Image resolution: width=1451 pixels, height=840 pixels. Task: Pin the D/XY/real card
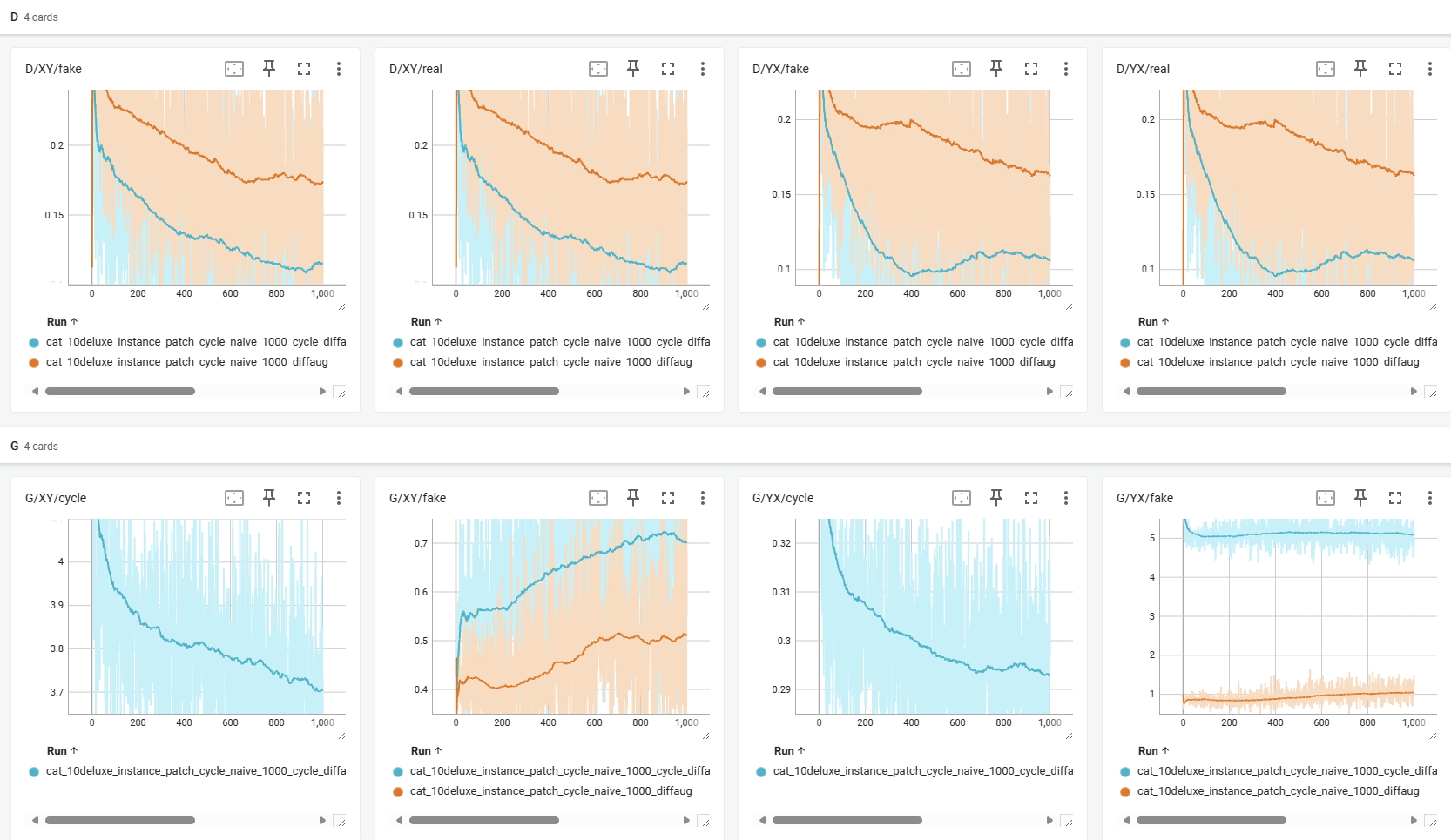pos(633,69)
